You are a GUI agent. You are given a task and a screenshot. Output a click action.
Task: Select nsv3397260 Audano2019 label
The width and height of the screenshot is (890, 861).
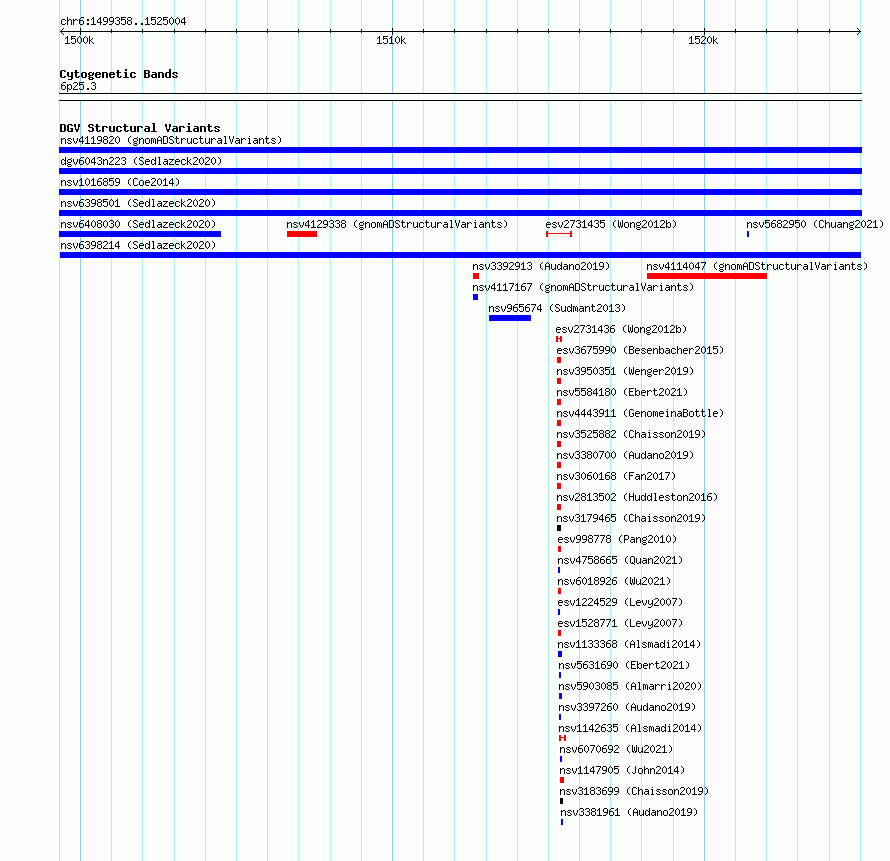coord(627,707)
